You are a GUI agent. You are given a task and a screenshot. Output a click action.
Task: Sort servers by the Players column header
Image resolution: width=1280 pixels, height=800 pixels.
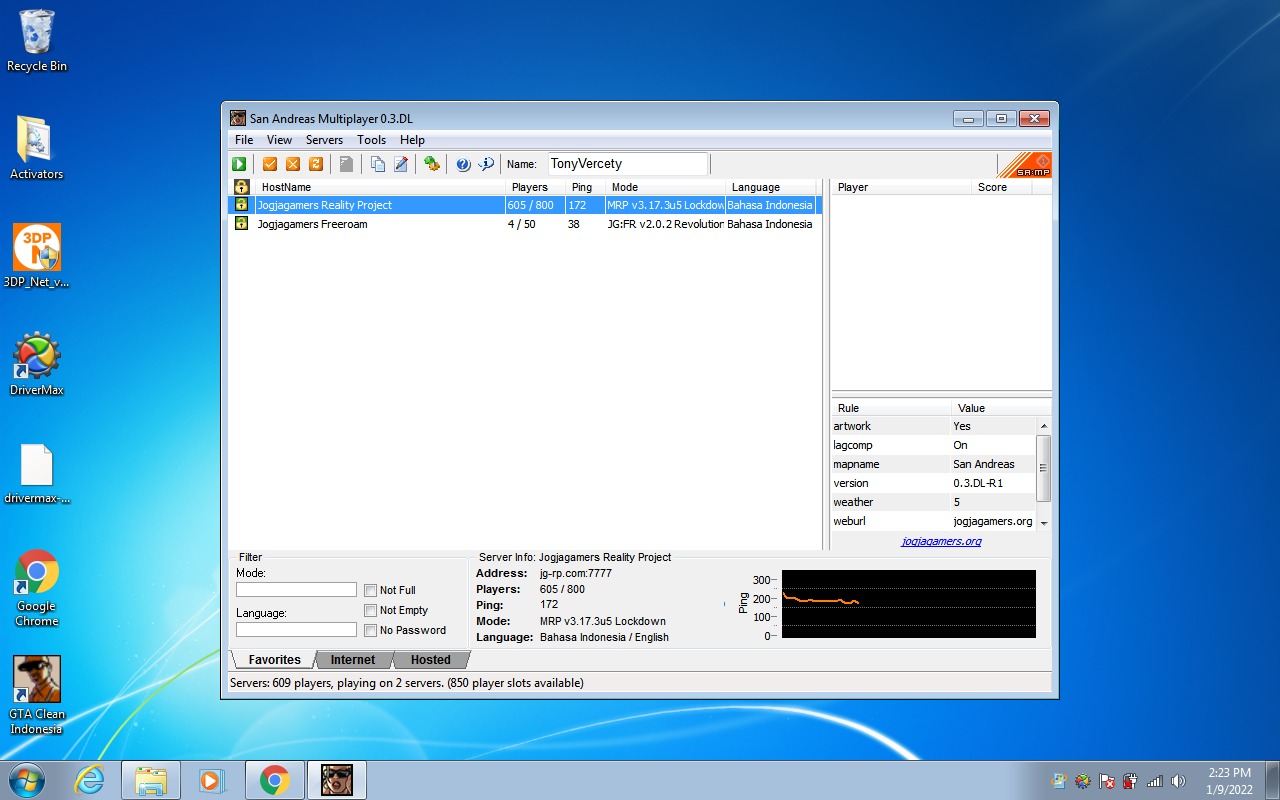point(535,187)
